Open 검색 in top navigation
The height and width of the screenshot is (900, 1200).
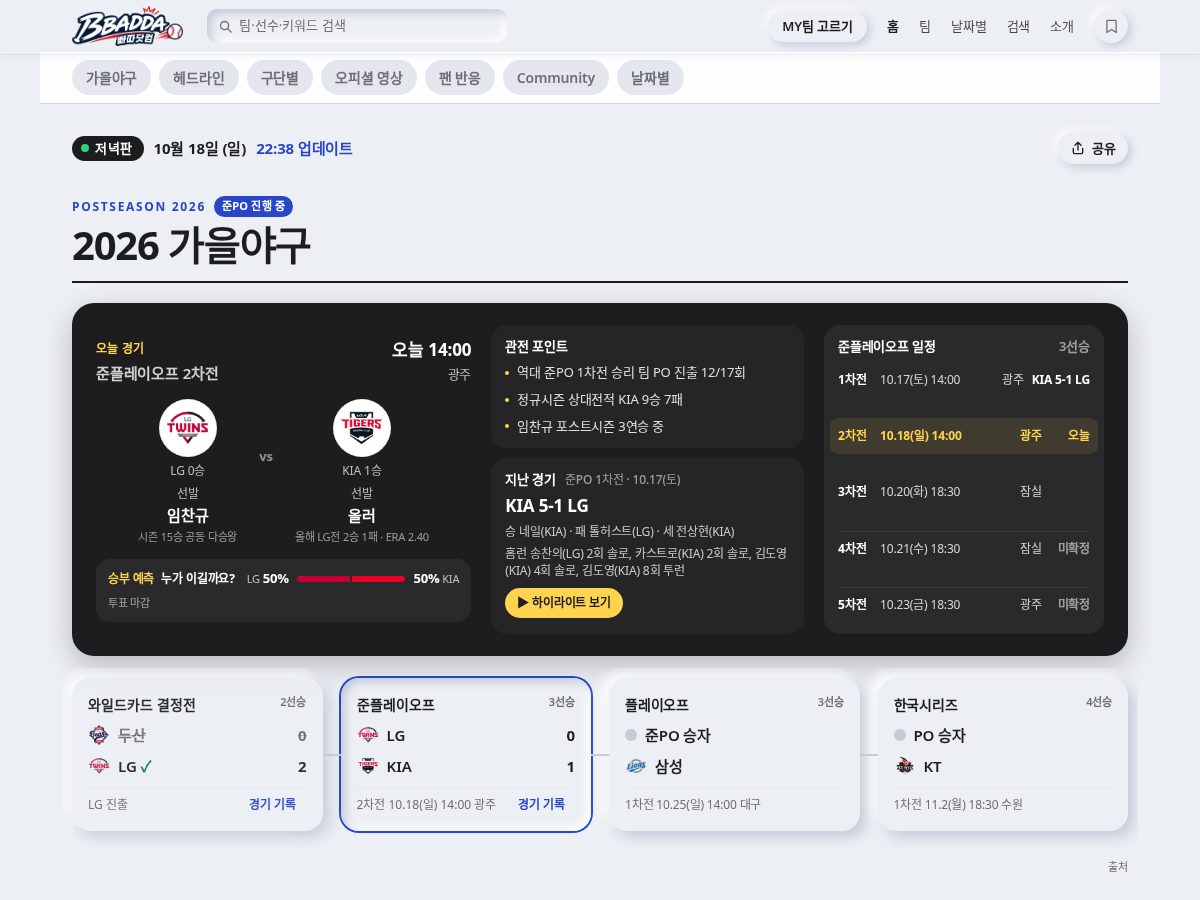click(1018, 27)
